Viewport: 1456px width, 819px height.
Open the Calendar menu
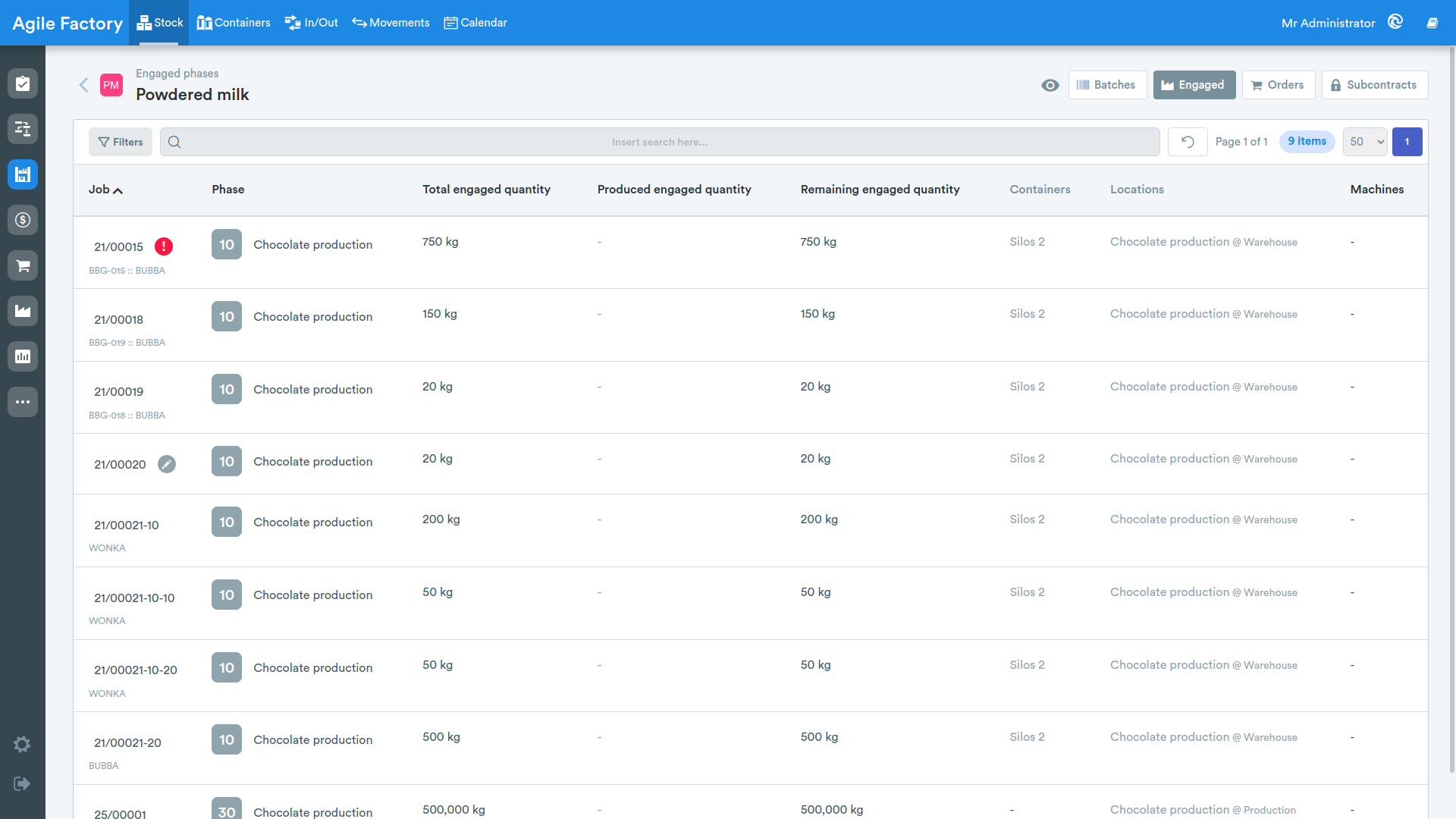pos(475,23)
